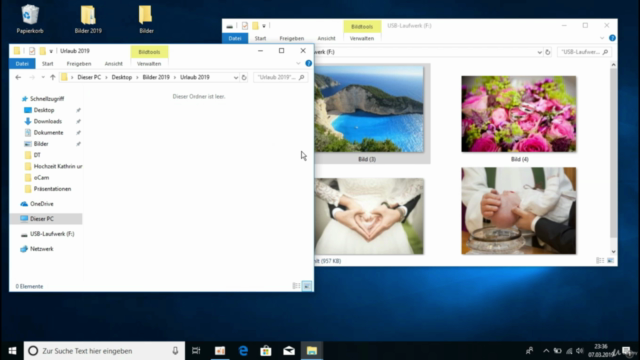Select the Bild (3) beach thumbnail

tap(369, 110)
